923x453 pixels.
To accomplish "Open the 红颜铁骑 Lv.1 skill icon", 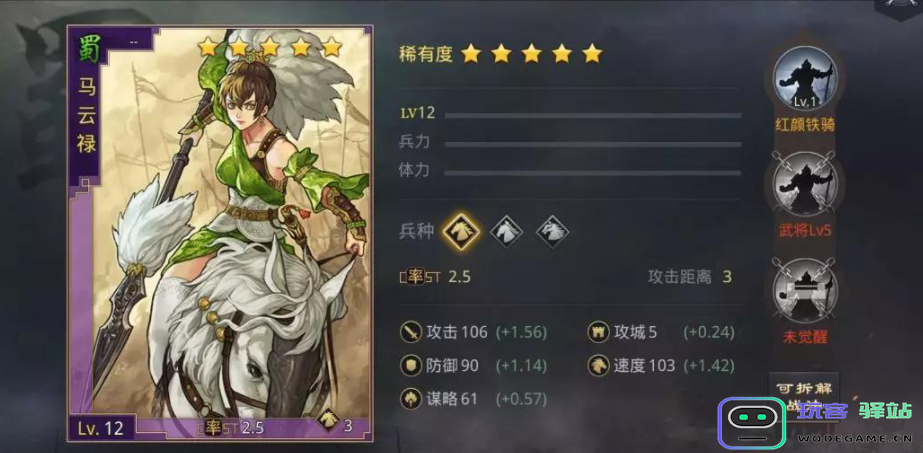I will [805, 79].
